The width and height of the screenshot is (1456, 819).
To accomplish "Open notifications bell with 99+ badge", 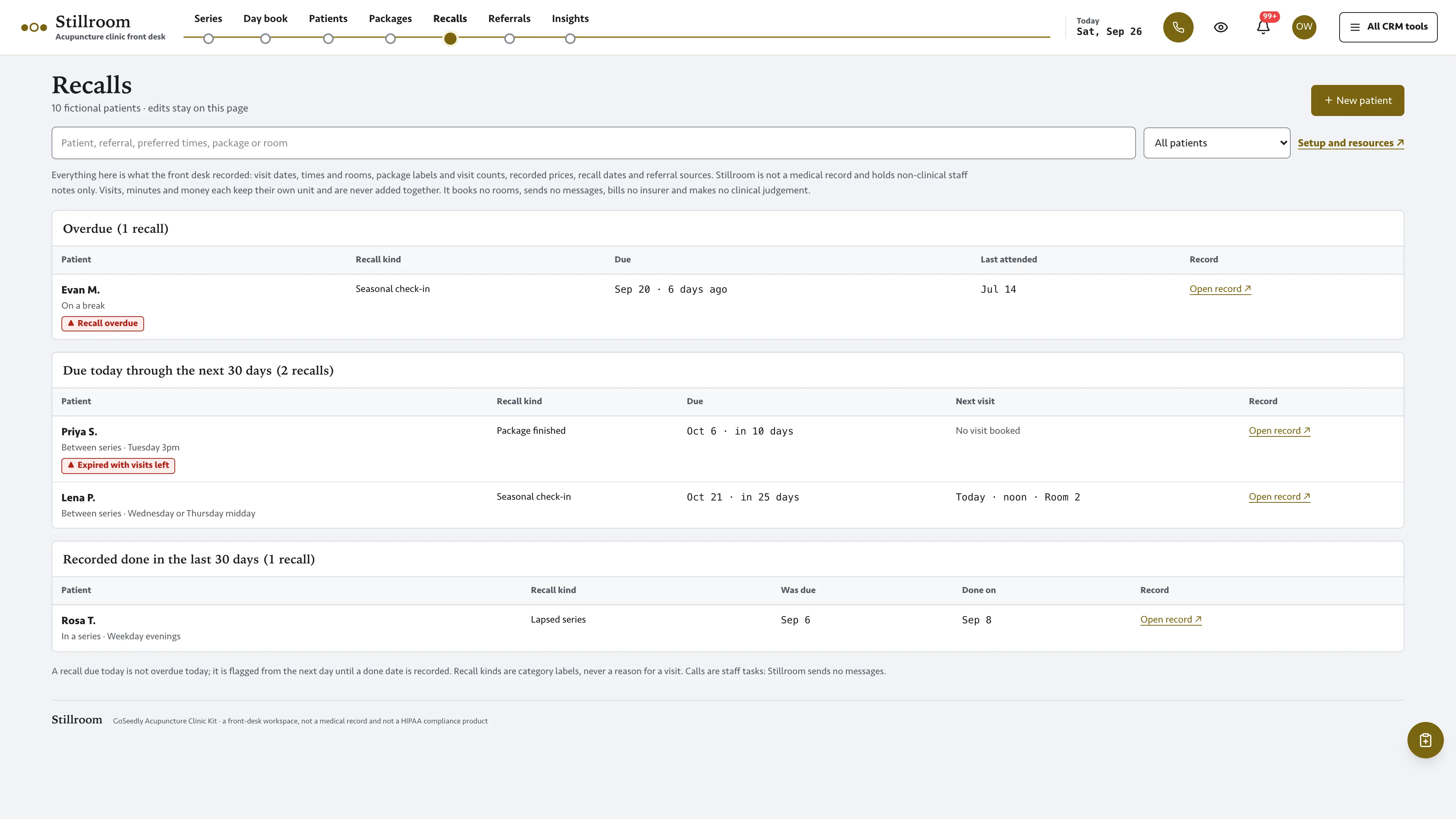I will pyautogui.click(x=1263, y=27).
